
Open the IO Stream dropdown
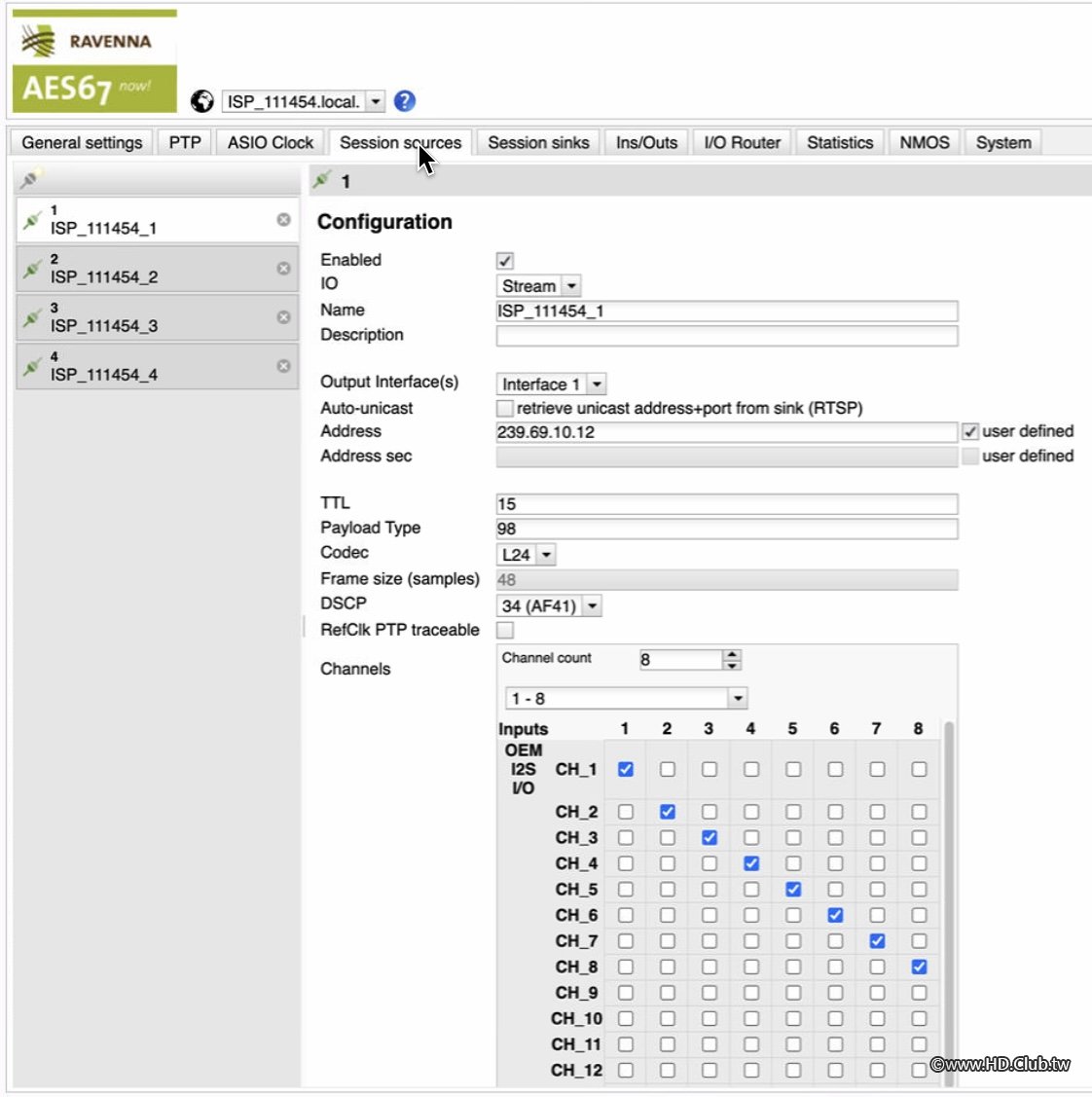[x=538, y=286]
